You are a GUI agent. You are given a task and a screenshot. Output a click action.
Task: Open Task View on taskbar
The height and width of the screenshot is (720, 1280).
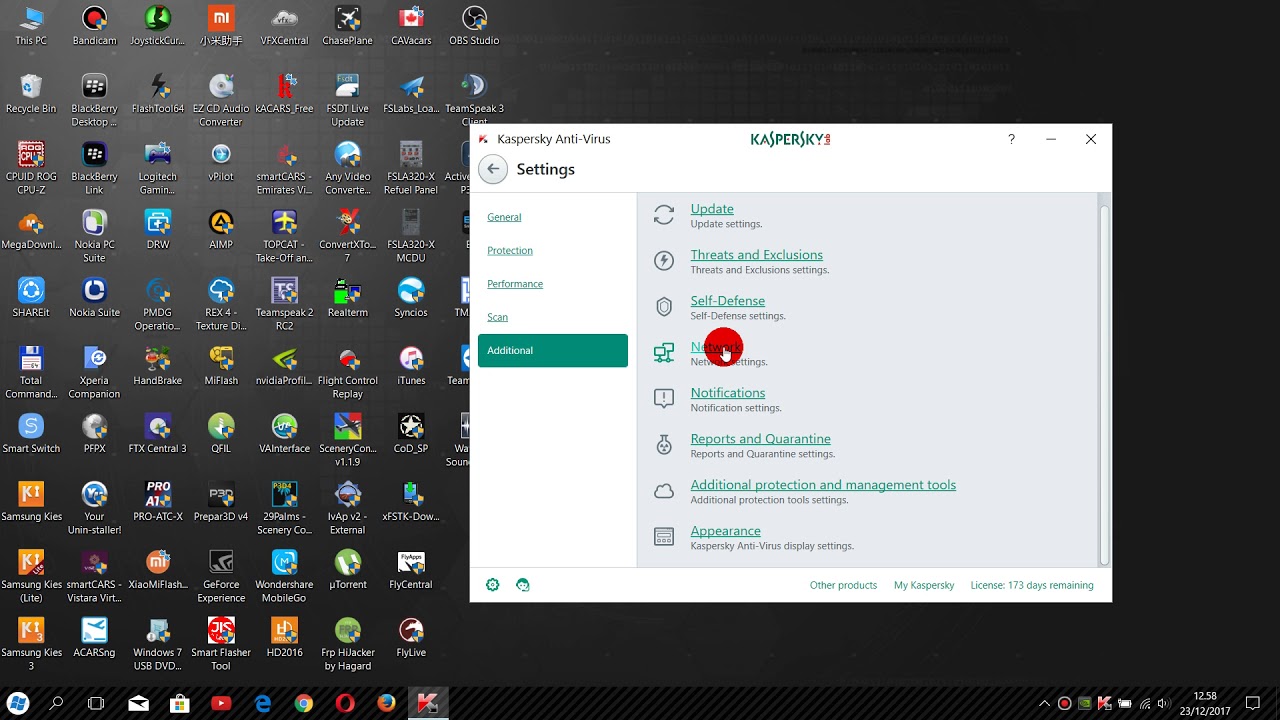tap(96, 704)
